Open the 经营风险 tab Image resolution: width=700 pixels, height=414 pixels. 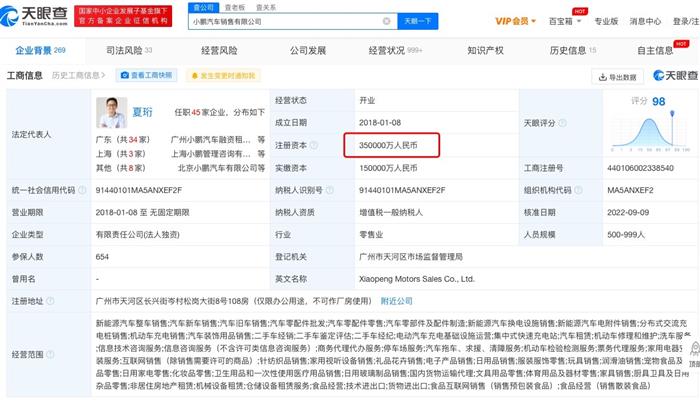pyautogui.click(x=219, y=50)
